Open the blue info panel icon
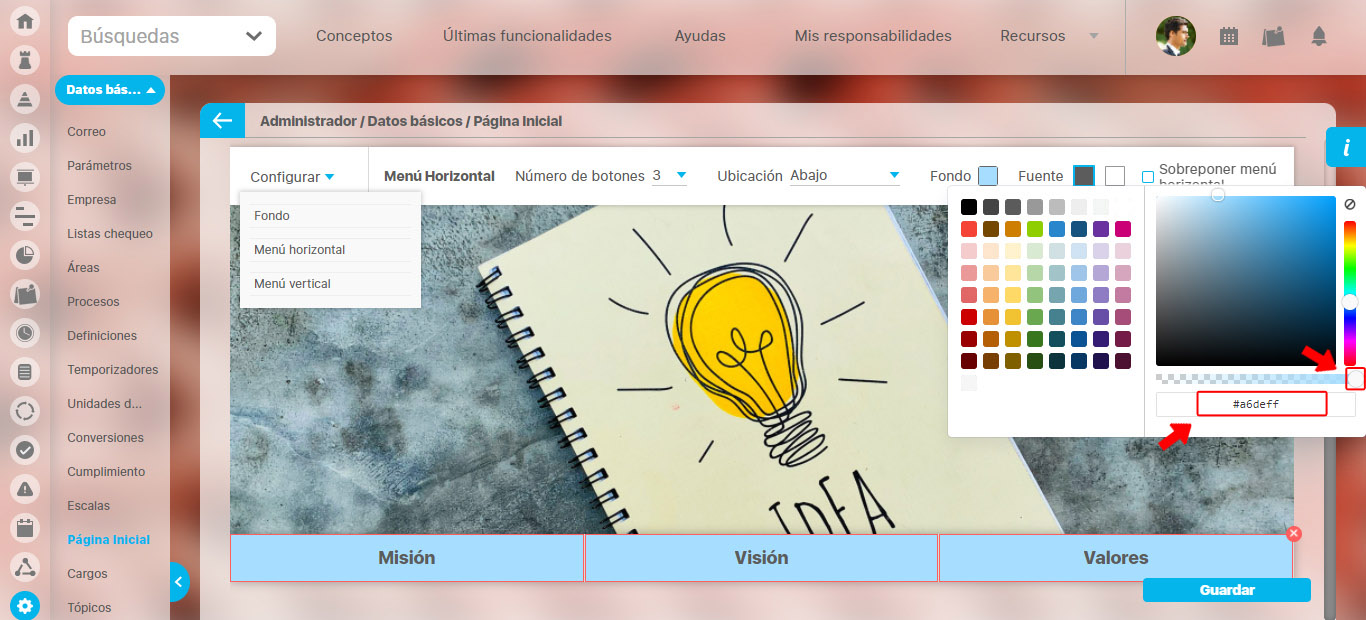Screen dimensions: 1366x620 click(x=1346, y=148)
